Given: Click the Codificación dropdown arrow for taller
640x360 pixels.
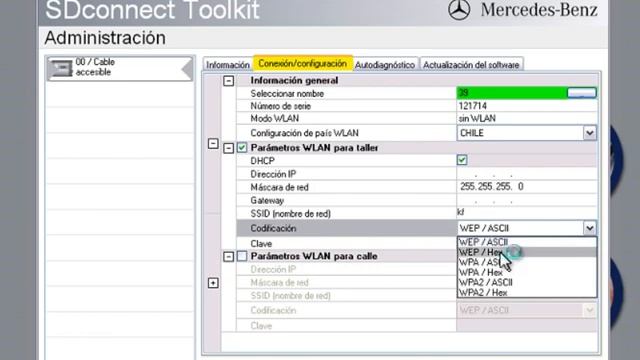Looking at the screenshot, I should click(589, 228).
